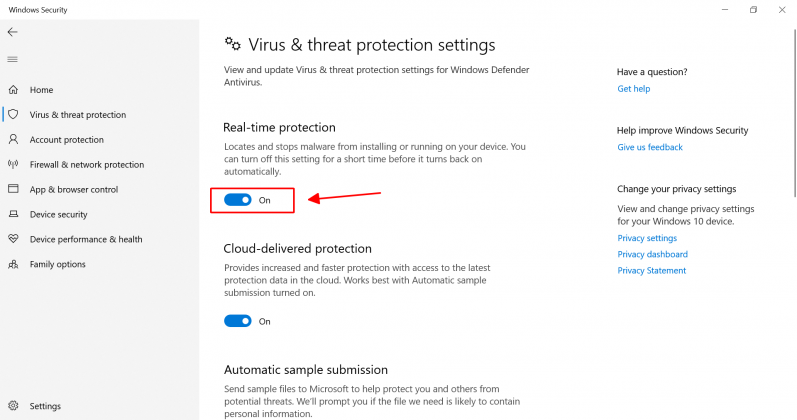
Task: Click the Device performance & health heart icon
Action: click(13, 239)
